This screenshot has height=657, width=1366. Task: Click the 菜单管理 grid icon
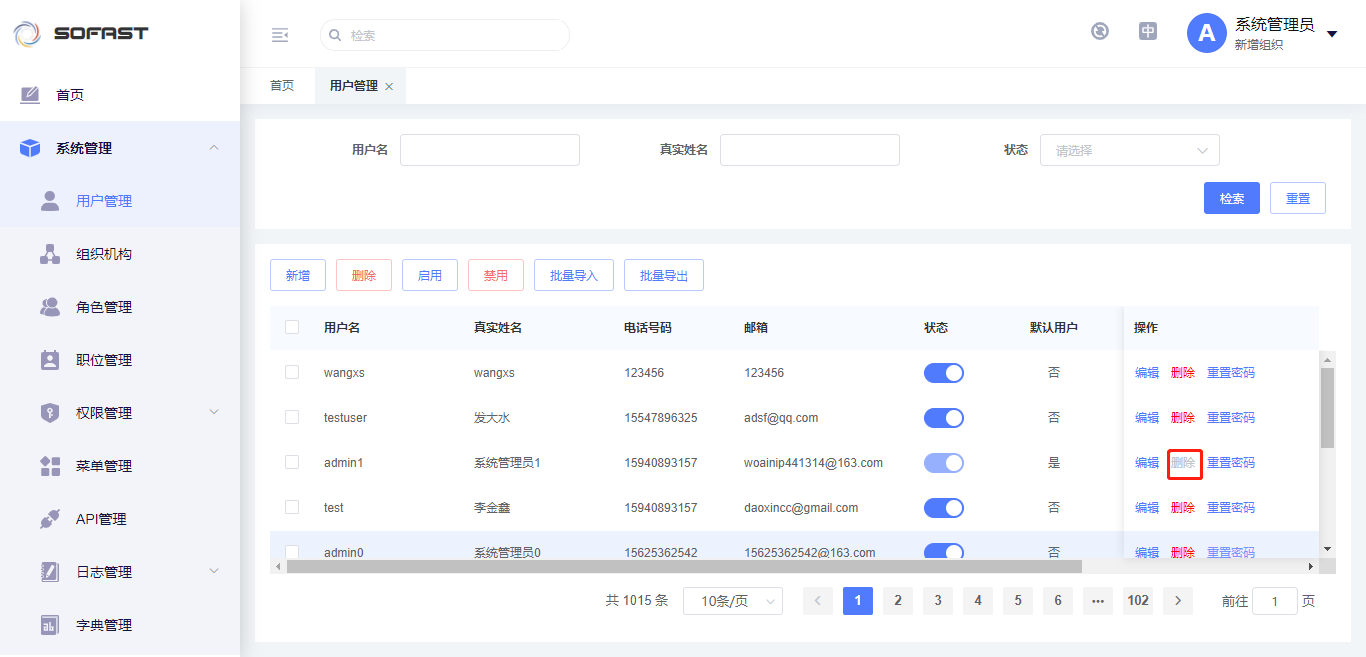pyautogui.click(x=50, y=466)
